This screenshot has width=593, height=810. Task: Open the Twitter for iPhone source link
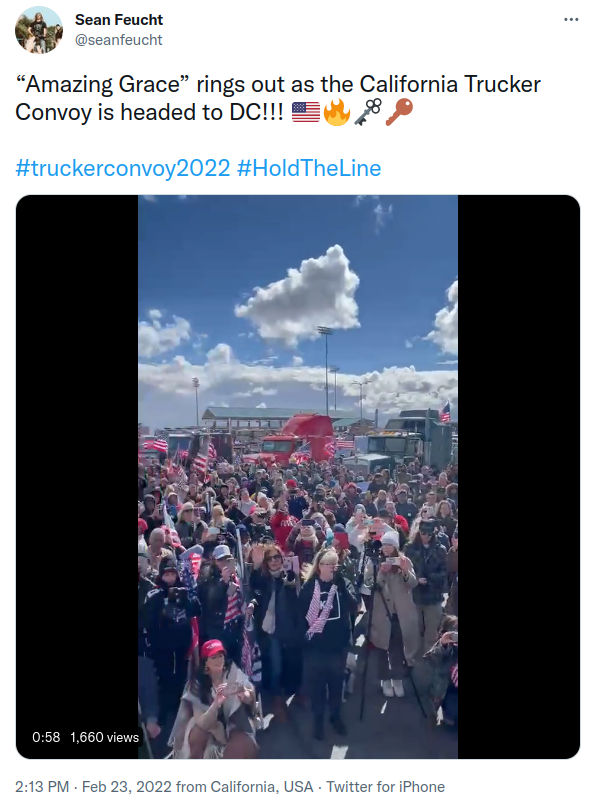point(385,787)
